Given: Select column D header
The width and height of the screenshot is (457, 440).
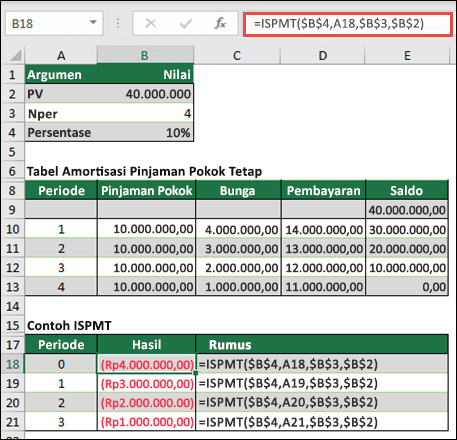Looking at the screenshot, I should point(323,55).
